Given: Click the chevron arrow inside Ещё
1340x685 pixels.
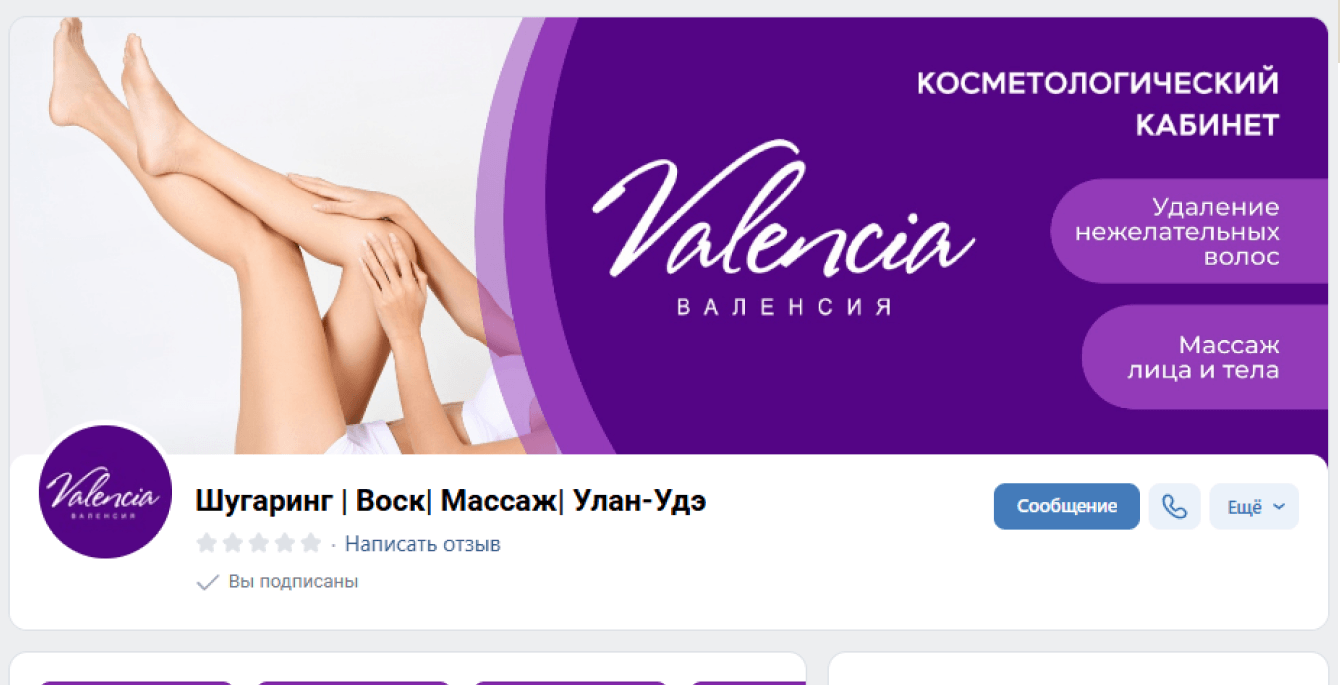Looking at the screenshot, I should pyautogui.click(x=1279, y=507).
